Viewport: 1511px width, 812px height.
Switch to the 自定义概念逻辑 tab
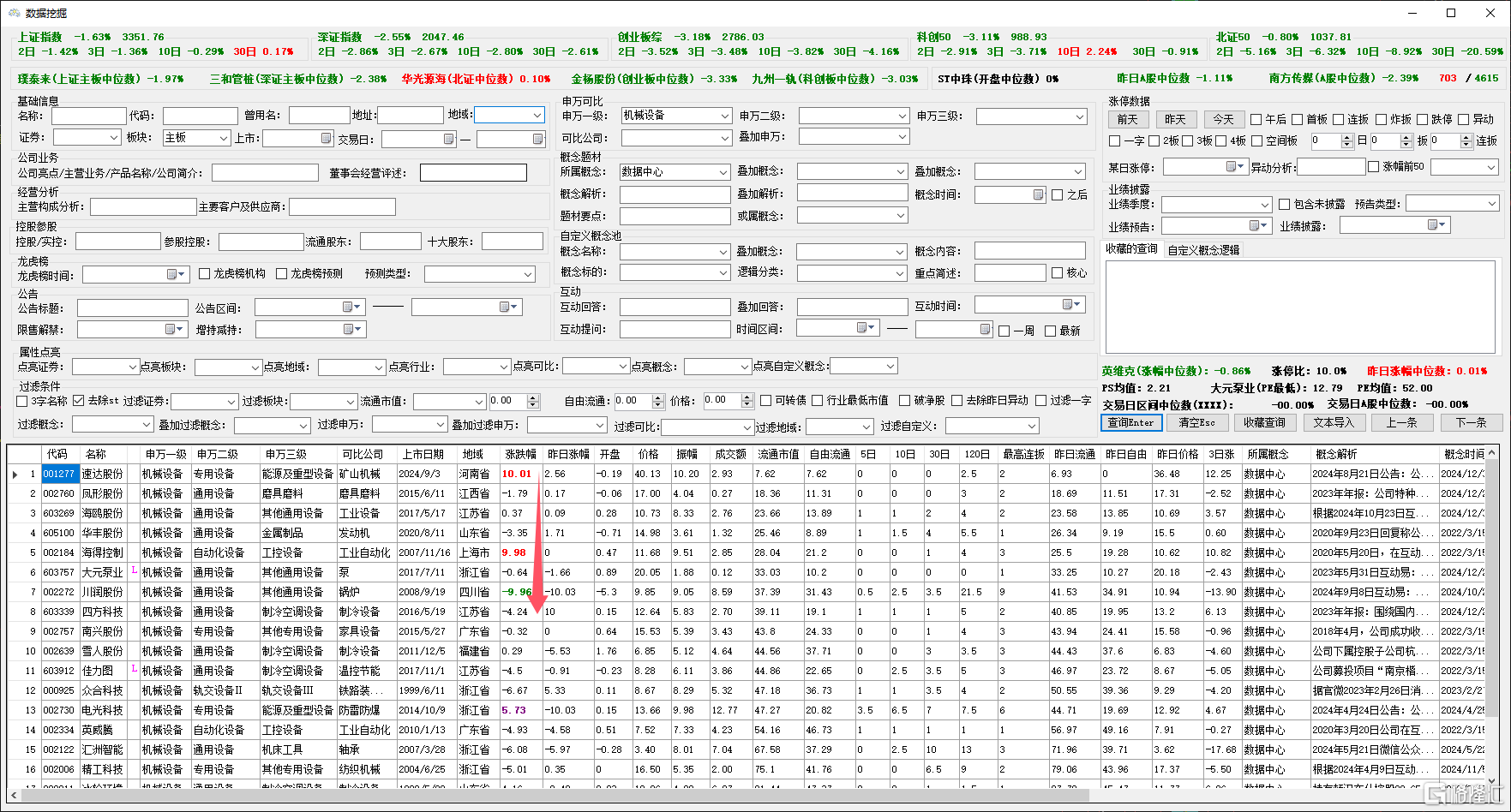point(1203,250)
